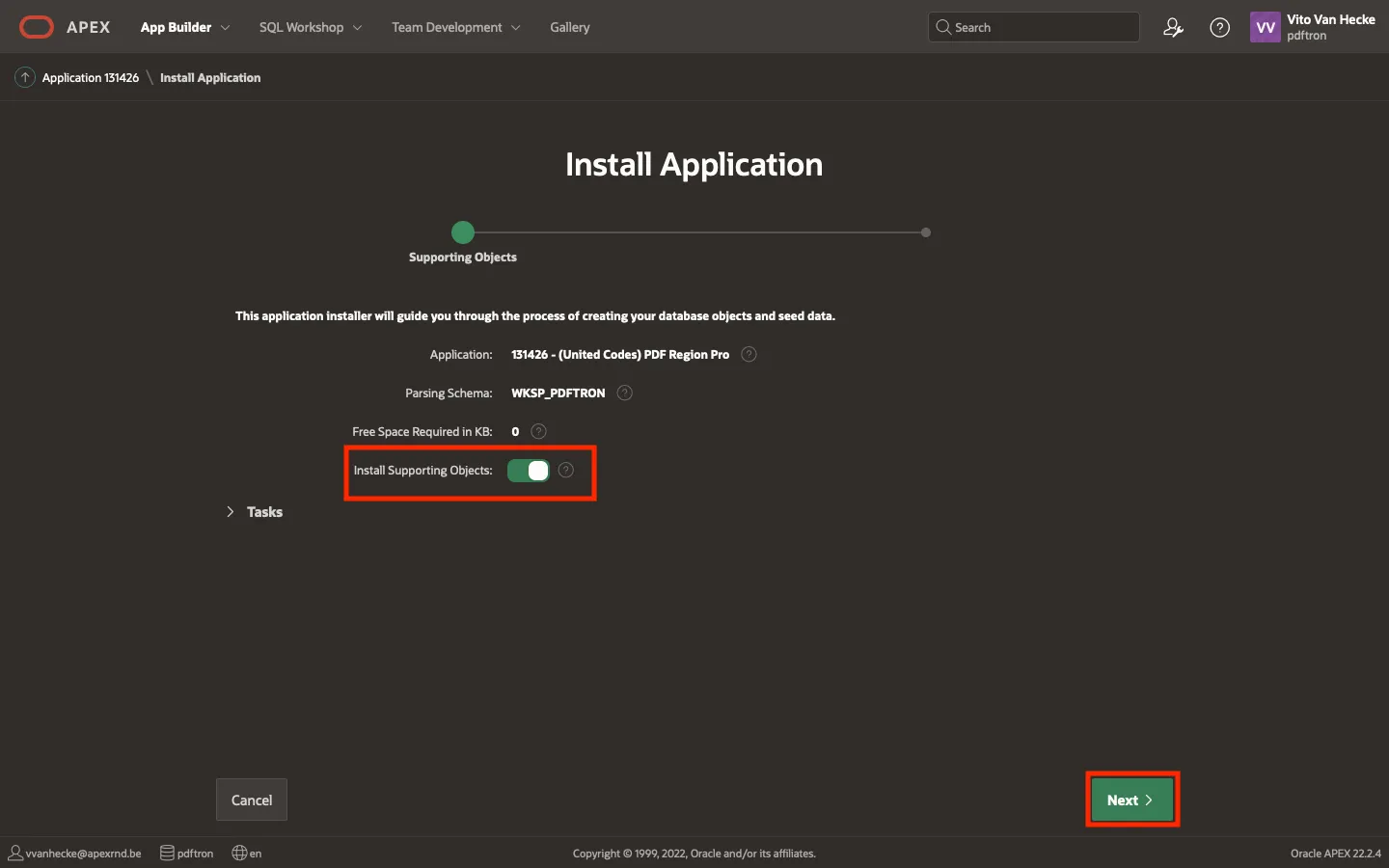This screenshot has width=1389, height=868.
Task: Click the Cancel button
Action: click(x=252, y=800)
